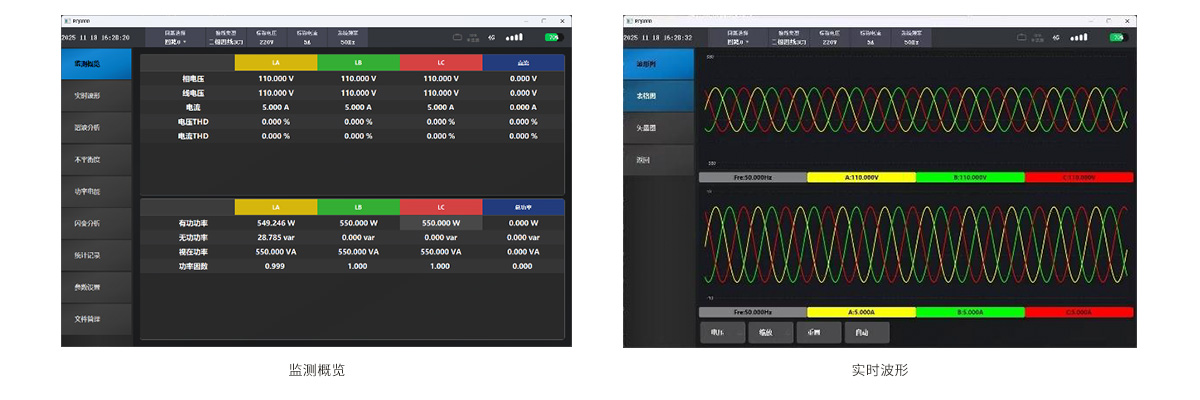This screenshot has height=400, width=1200.
Task: Open 实时波形 in left window sidebar
Action: pos(96,96)
